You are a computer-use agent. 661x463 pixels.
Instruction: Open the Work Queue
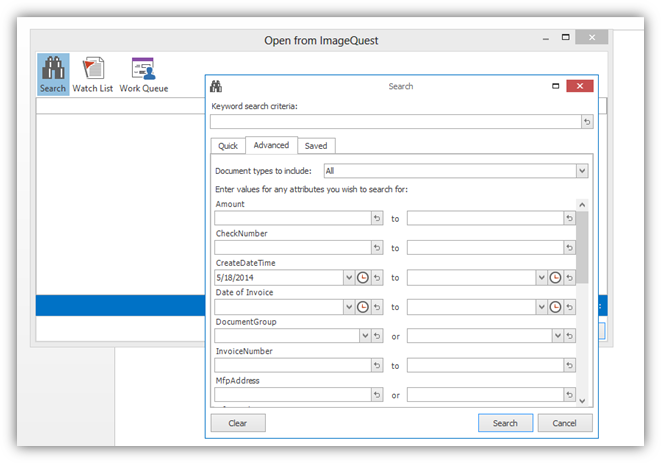[x=144, y=74]
